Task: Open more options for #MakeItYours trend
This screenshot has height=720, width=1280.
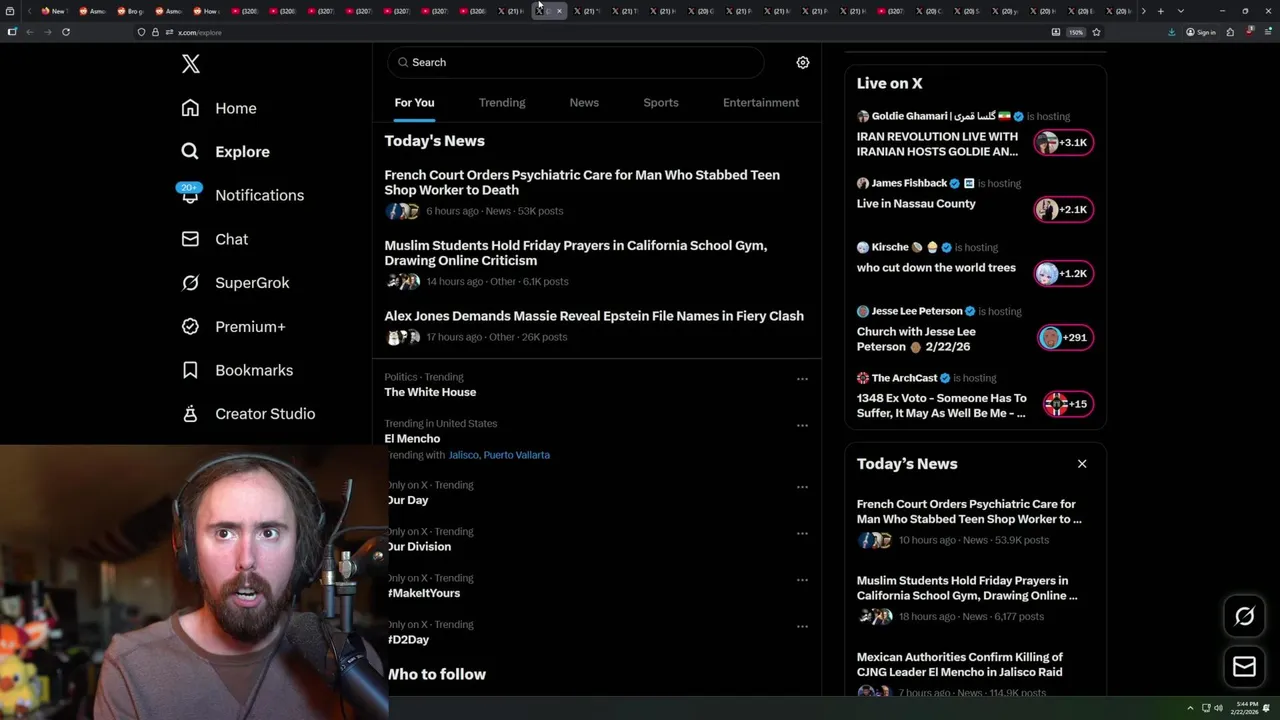Action: click(802, 580)
